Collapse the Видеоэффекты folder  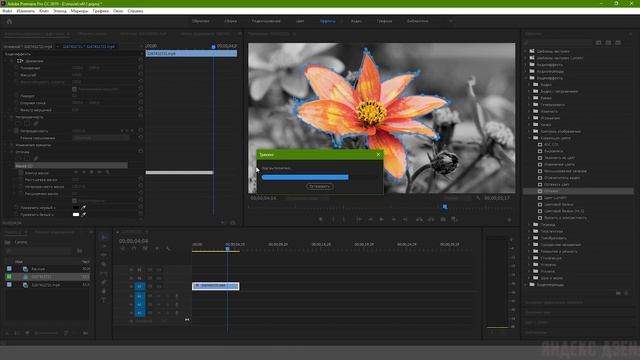coord(526,78)
